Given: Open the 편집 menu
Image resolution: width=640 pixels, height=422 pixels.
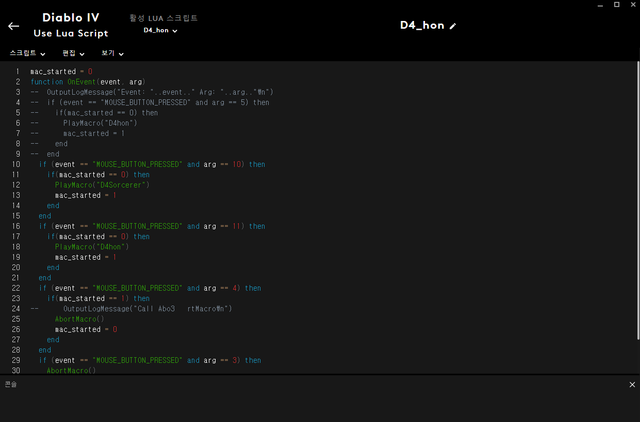Looking at the screenshot, I should click(73, 53).
